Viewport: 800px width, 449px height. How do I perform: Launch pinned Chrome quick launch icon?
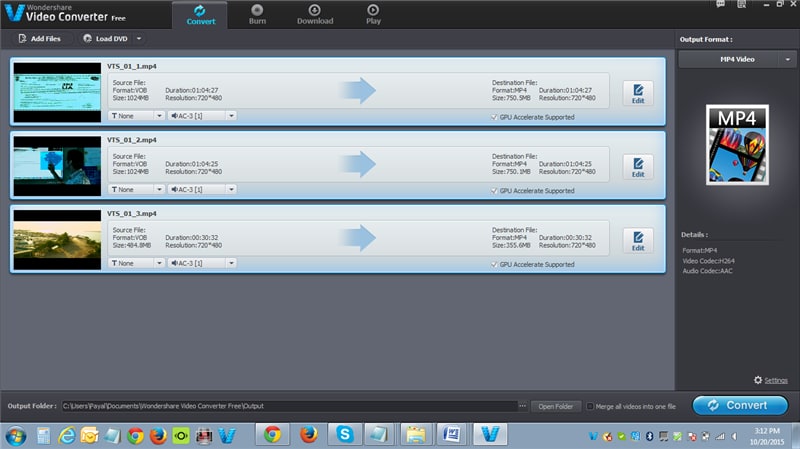pyautogui.click(x=135, y=436)
